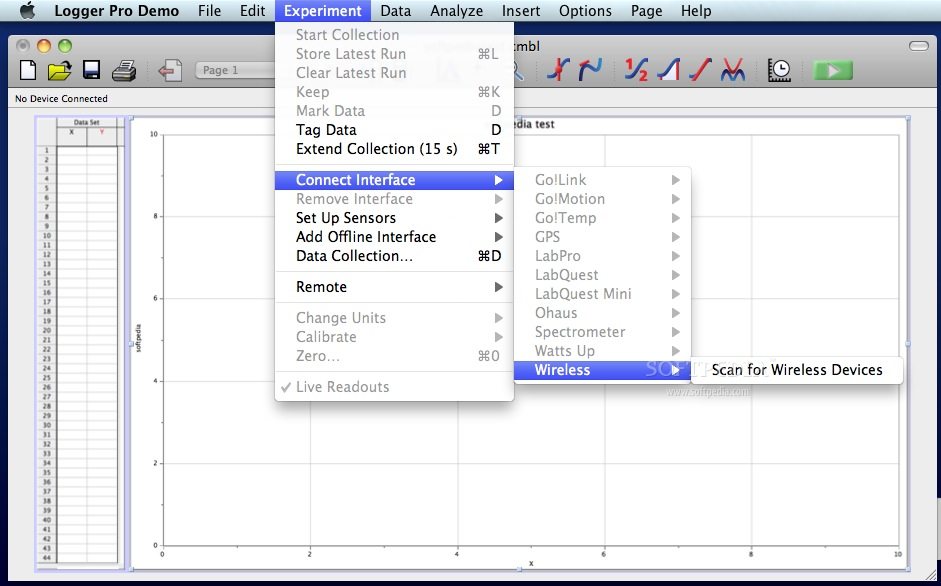The image size is (941, 586).
Task: Click the Statistics icon
Action: [x=636, y=70]
